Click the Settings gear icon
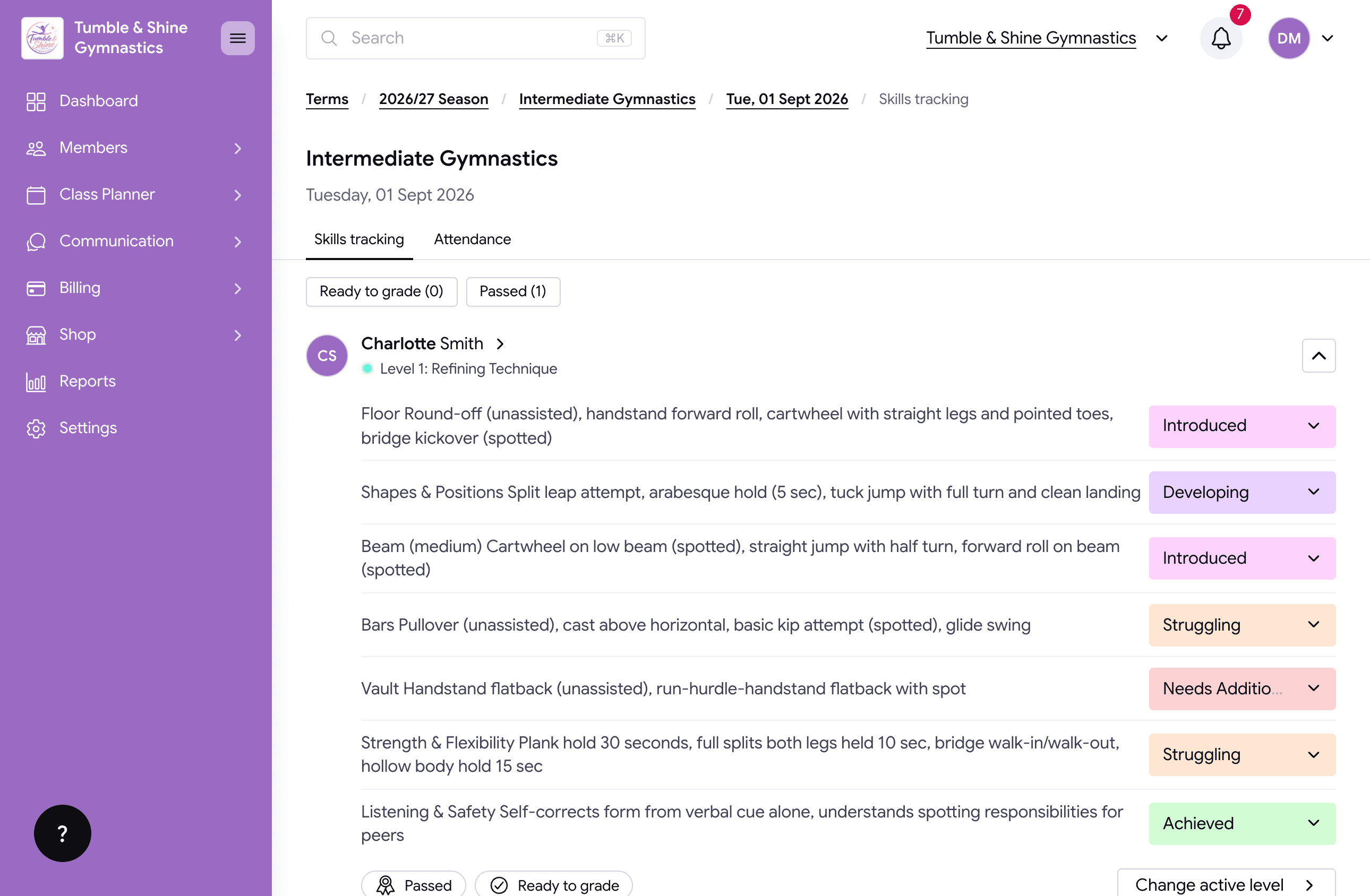This screenshot has width=1370, height=896. coord(36,428)
